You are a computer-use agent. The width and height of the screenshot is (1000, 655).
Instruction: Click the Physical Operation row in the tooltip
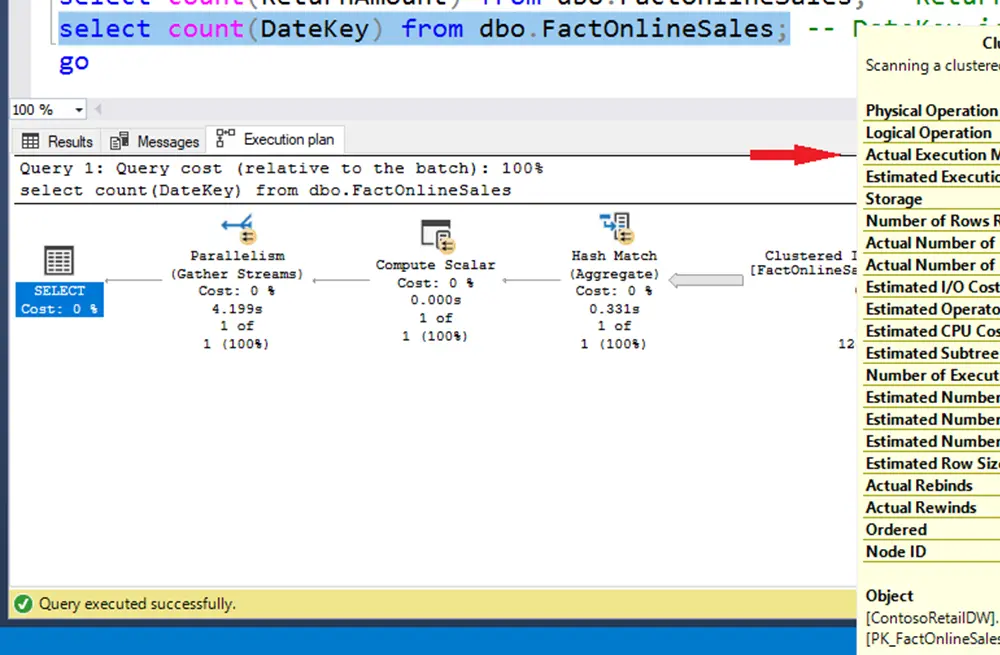pyautogui.click(x=930, y=111)
